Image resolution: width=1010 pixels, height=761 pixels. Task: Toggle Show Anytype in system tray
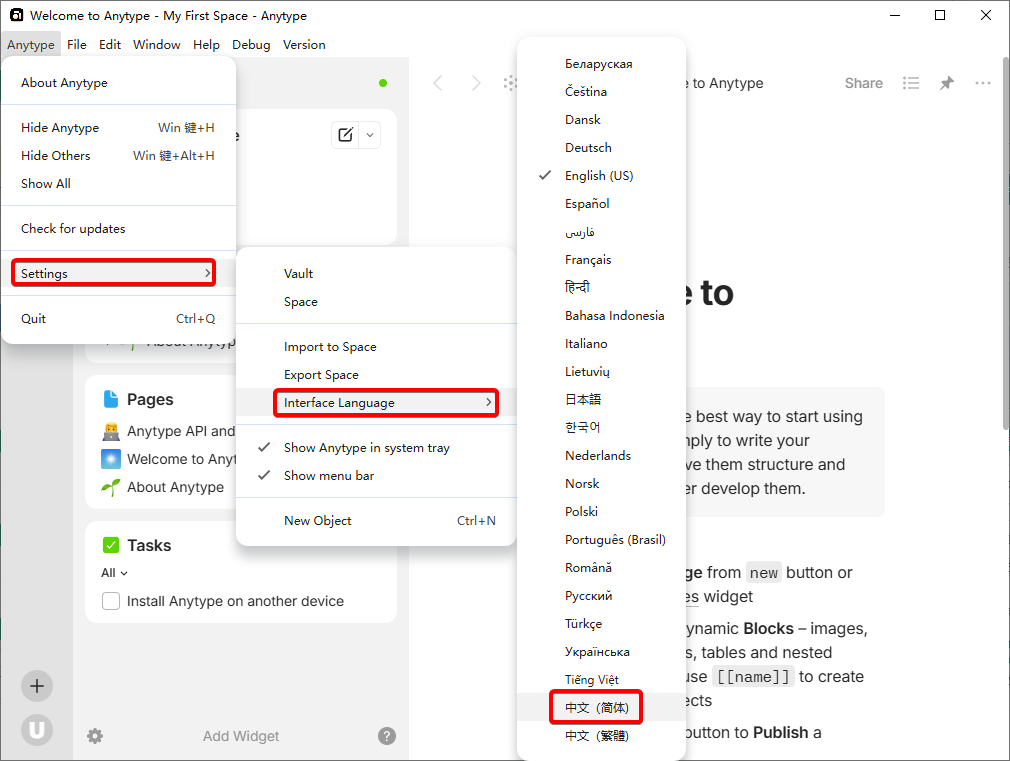(x=376, y=448)
